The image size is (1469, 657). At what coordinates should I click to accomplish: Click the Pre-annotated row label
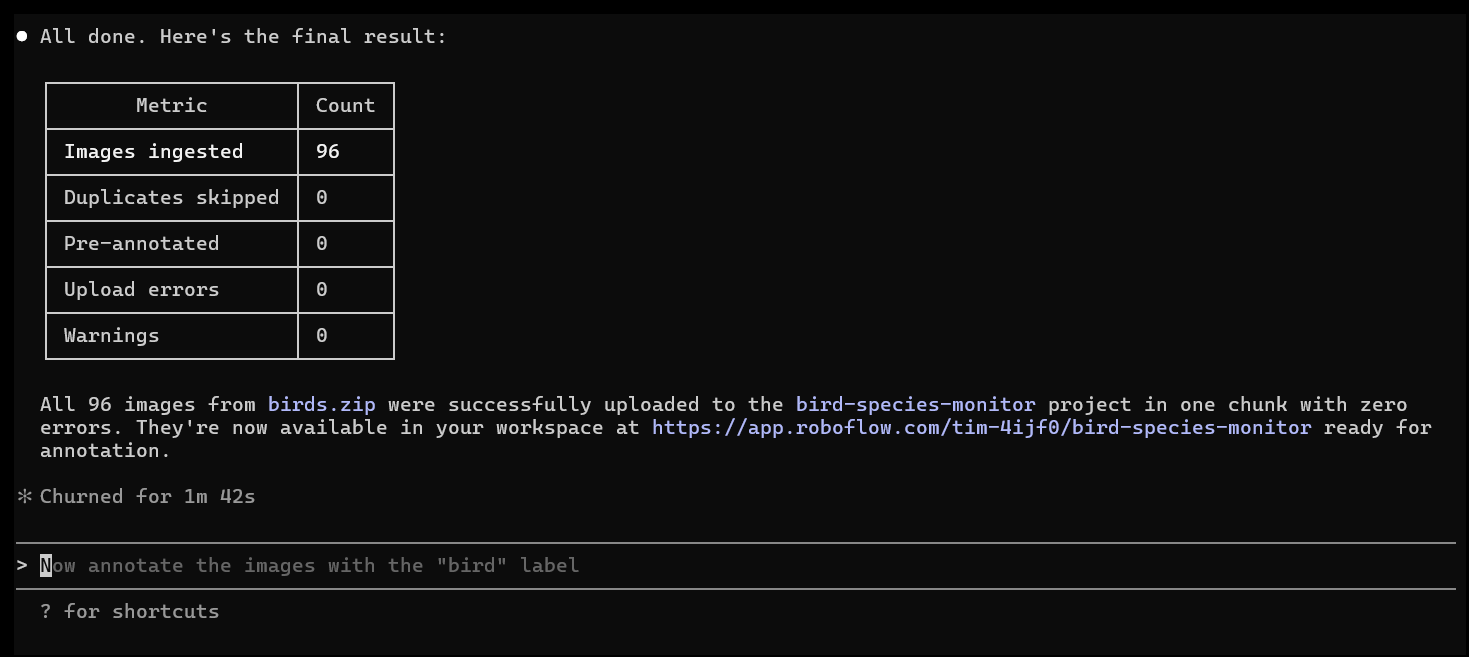(142, 243)
